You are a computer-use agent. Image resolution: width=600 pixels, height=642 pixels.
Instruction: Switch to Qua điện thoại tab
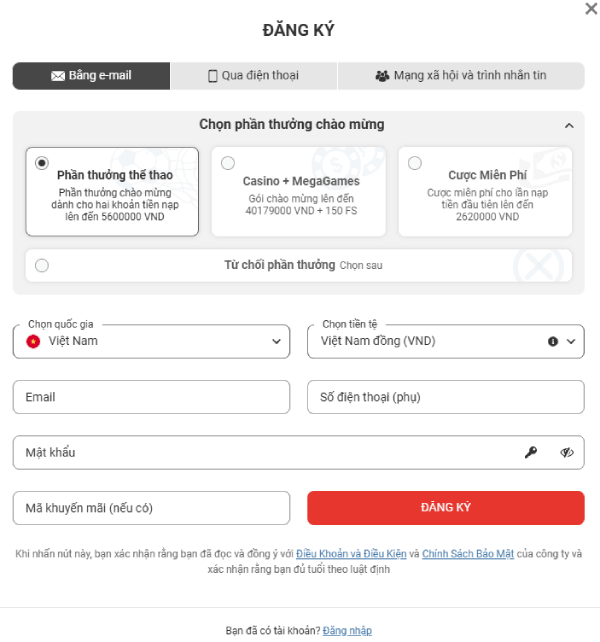click(254, 76)
